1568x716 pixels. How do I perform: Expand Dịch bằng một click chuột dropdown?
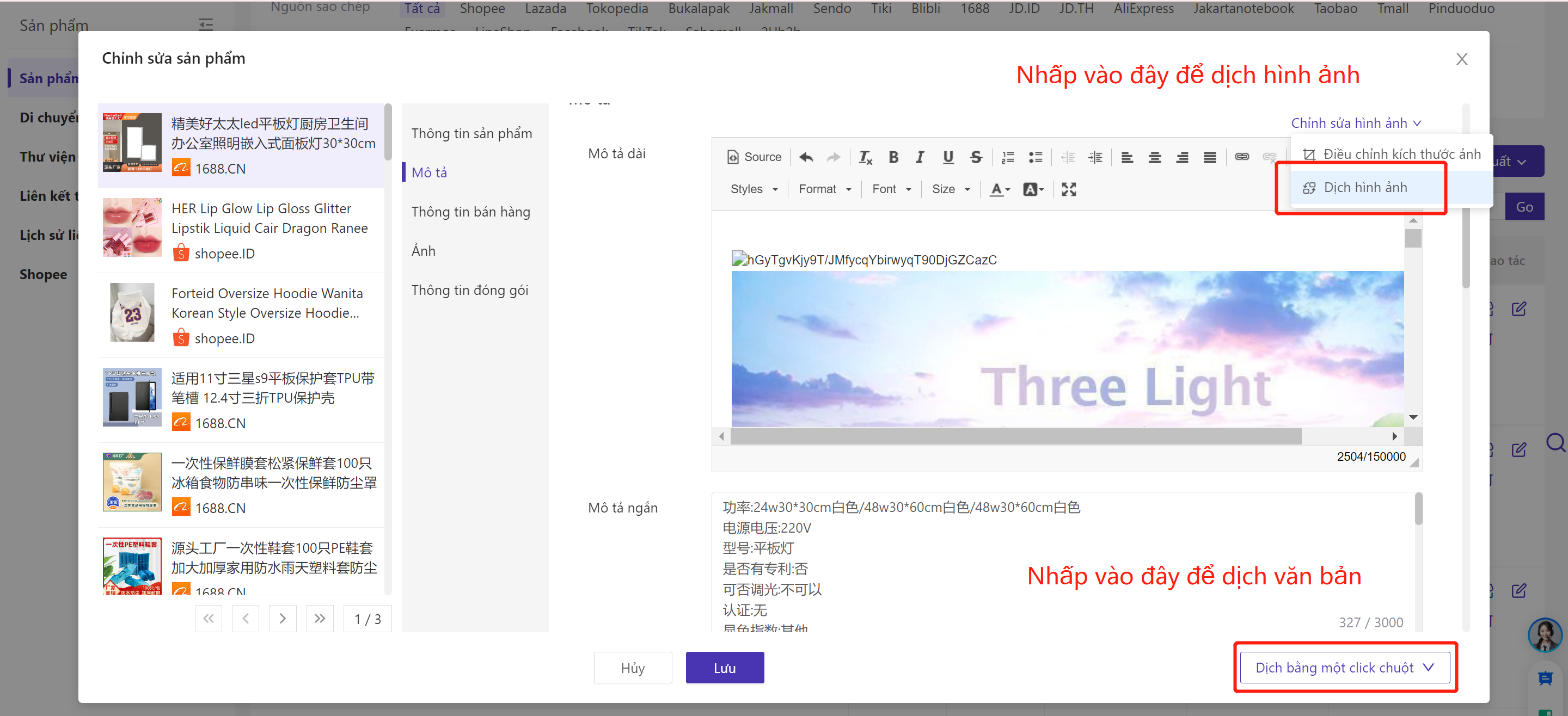click(x=1345, y=668)
